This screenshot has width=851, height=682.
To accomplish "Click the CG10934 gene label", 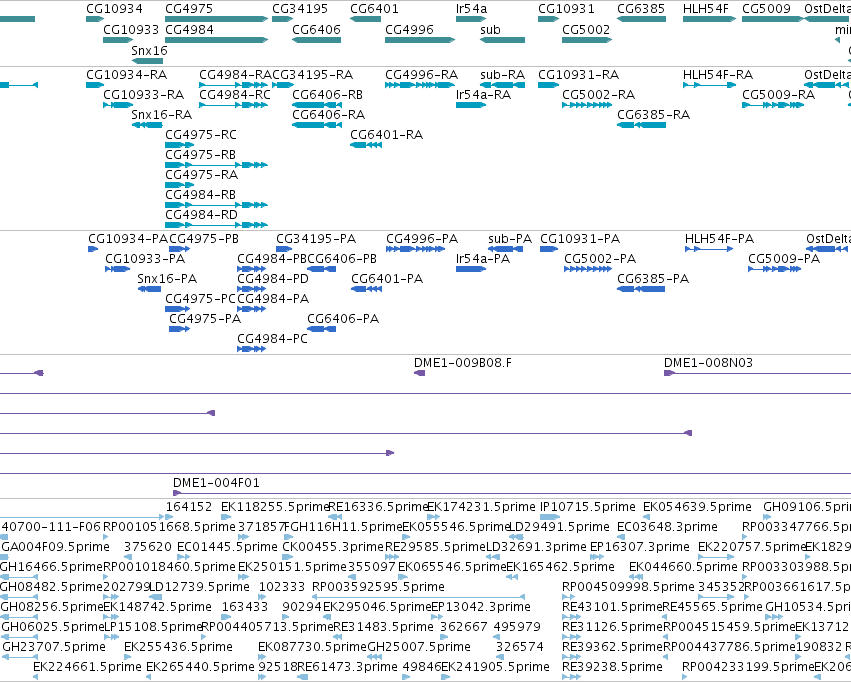I will [x=115, y=9].
